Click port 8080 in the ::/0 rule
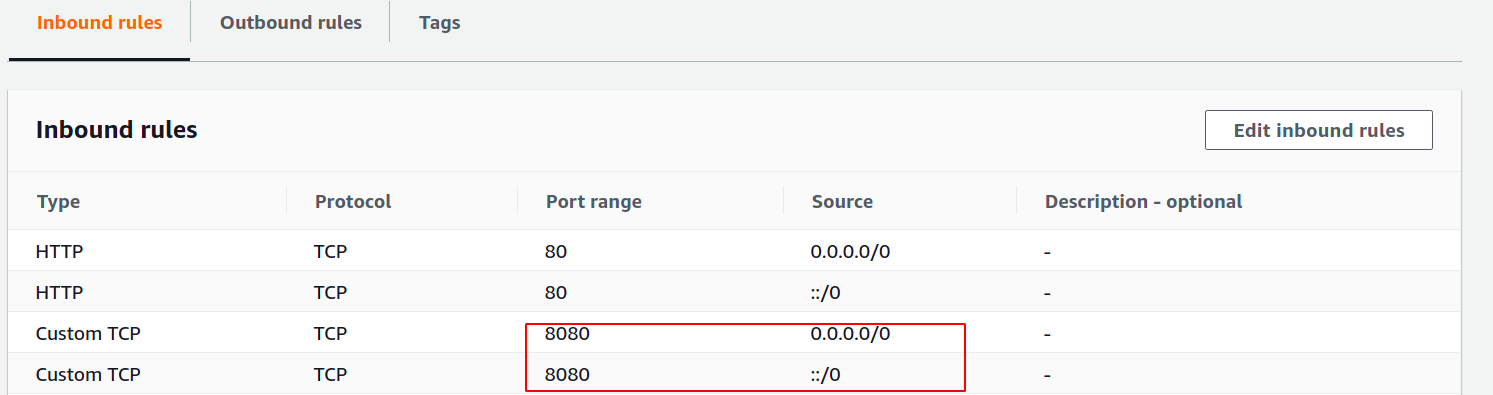 pyautogui.click(x=567, y=375)
